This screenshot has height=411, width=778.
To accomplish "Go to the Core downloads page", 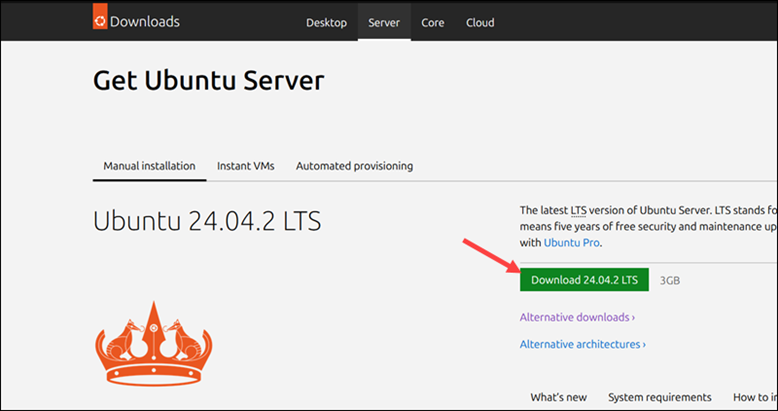I will coord(433,23).
